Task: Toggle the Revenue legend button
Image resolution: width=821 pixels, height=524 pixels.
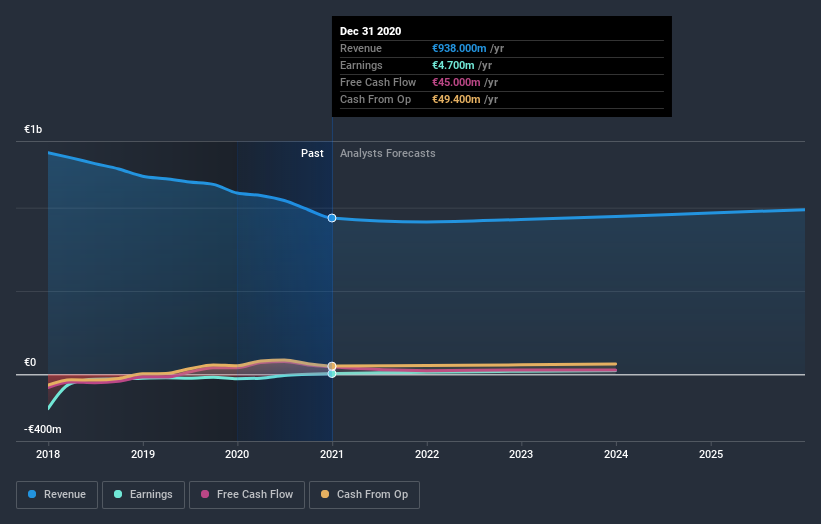Action: pyautogui.click(x=57, y=495)
